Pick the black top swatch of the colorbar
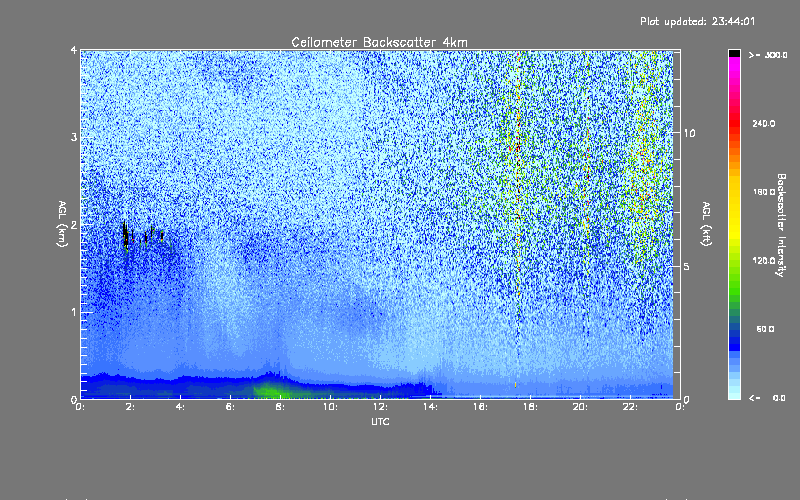800x500 pixels. coord(734,53)
